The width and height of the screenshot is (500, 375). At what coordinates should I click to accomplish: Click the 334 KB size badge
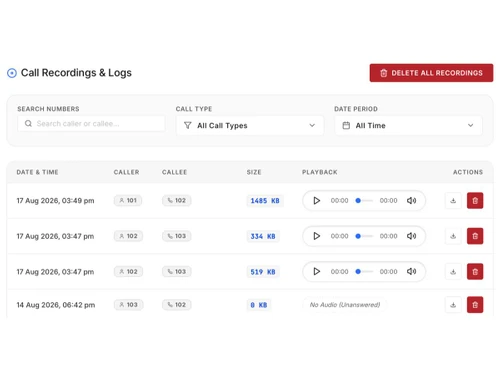(x=263, y=236)
